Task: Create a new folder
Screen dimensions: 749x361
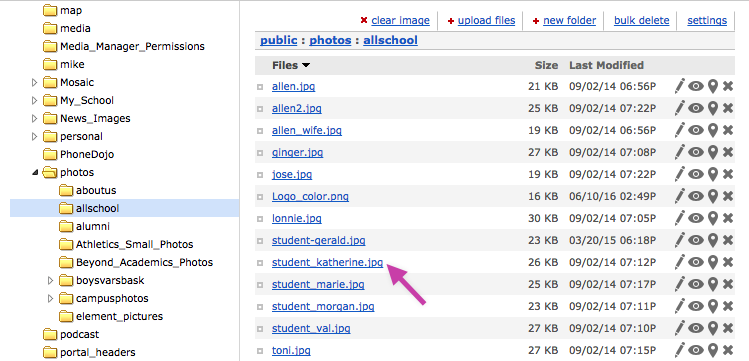Action: [x=569, y=21]
